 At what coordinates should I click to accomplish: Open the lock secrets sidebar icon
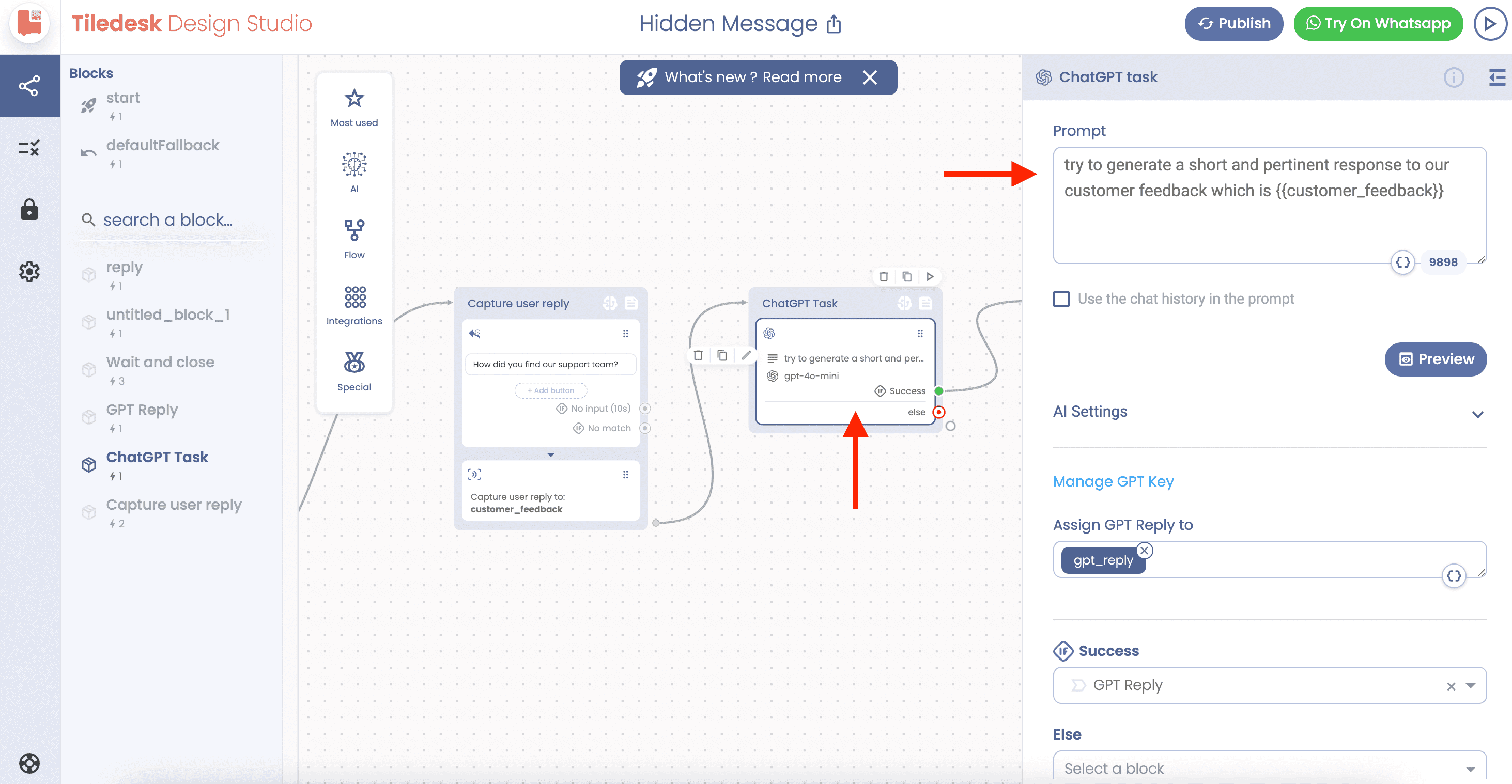pyautogui.click(x=29, y=210)
